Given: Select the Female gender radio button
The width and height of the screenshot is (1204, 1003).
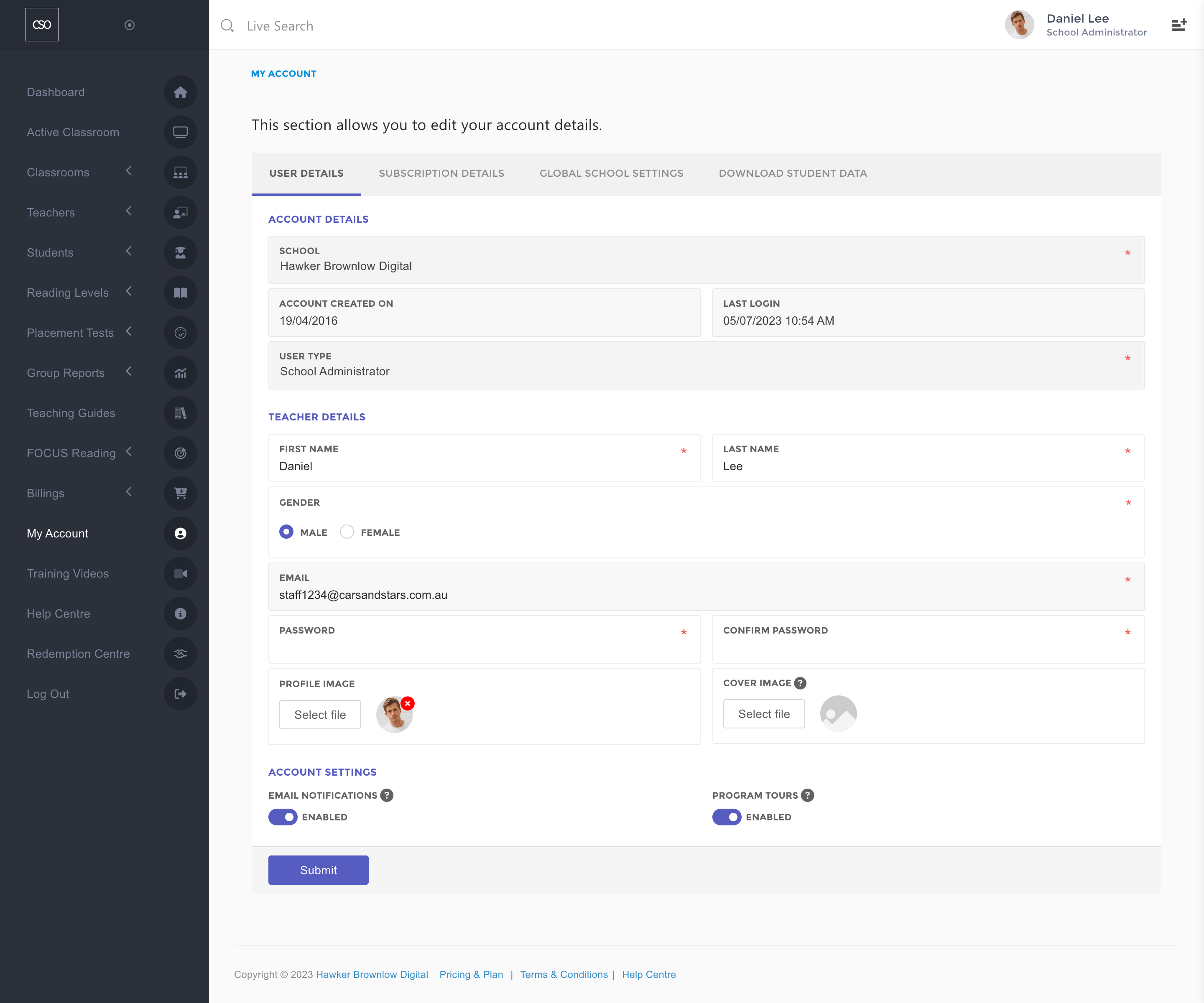Looking at the screenshot, I should point(347,532).
